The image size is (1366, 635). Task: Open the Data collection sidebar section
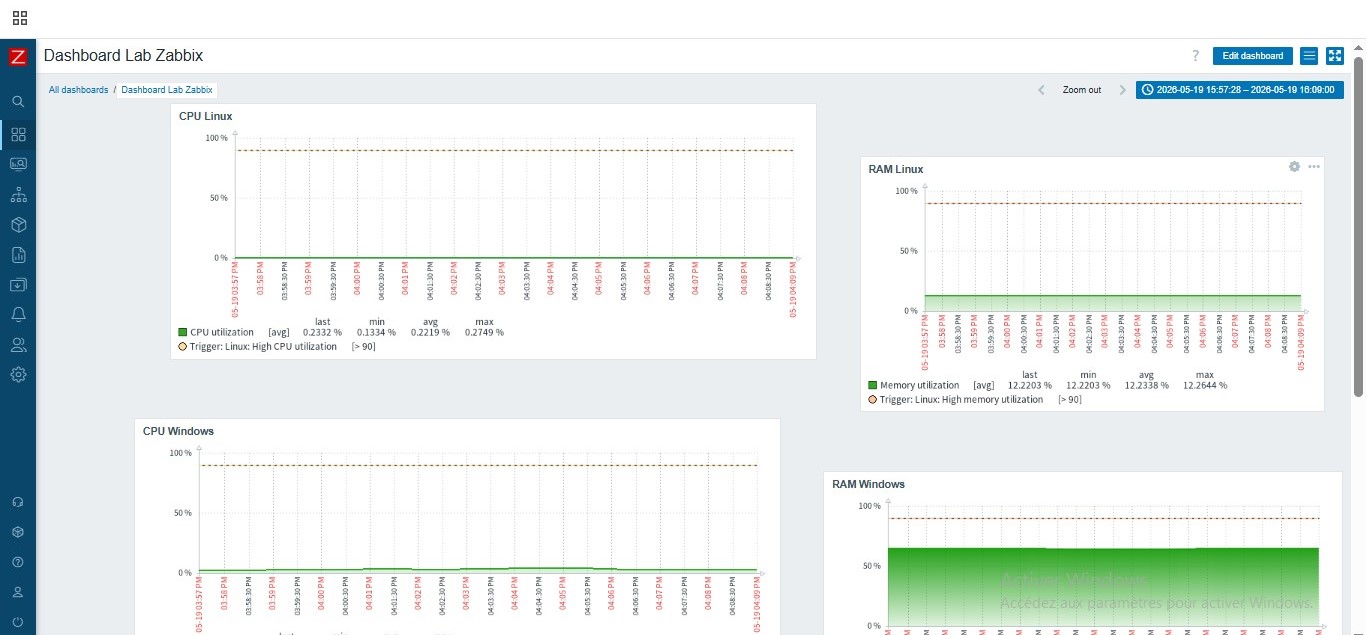(x=18, y=285)
